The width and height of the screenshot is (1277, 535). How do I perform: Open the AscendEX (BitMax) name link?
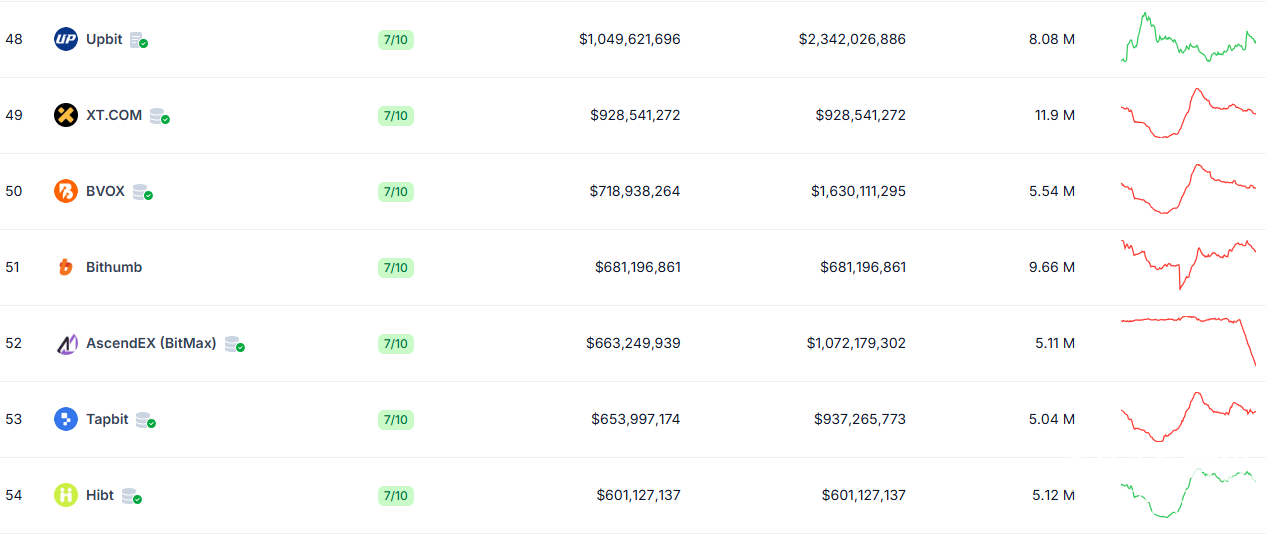coord(151,343)
